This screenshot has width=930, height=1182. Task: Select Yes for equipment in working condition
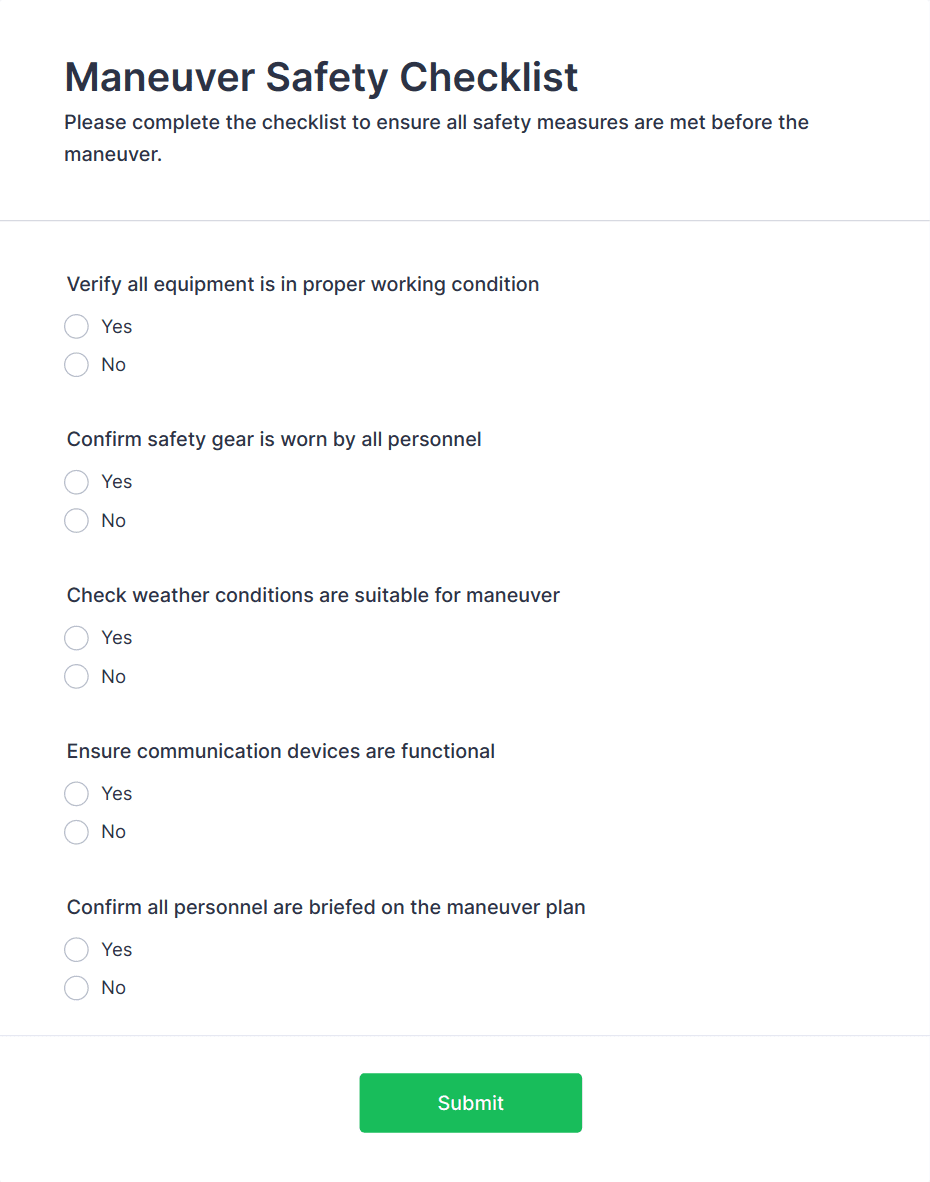[76, 327]
